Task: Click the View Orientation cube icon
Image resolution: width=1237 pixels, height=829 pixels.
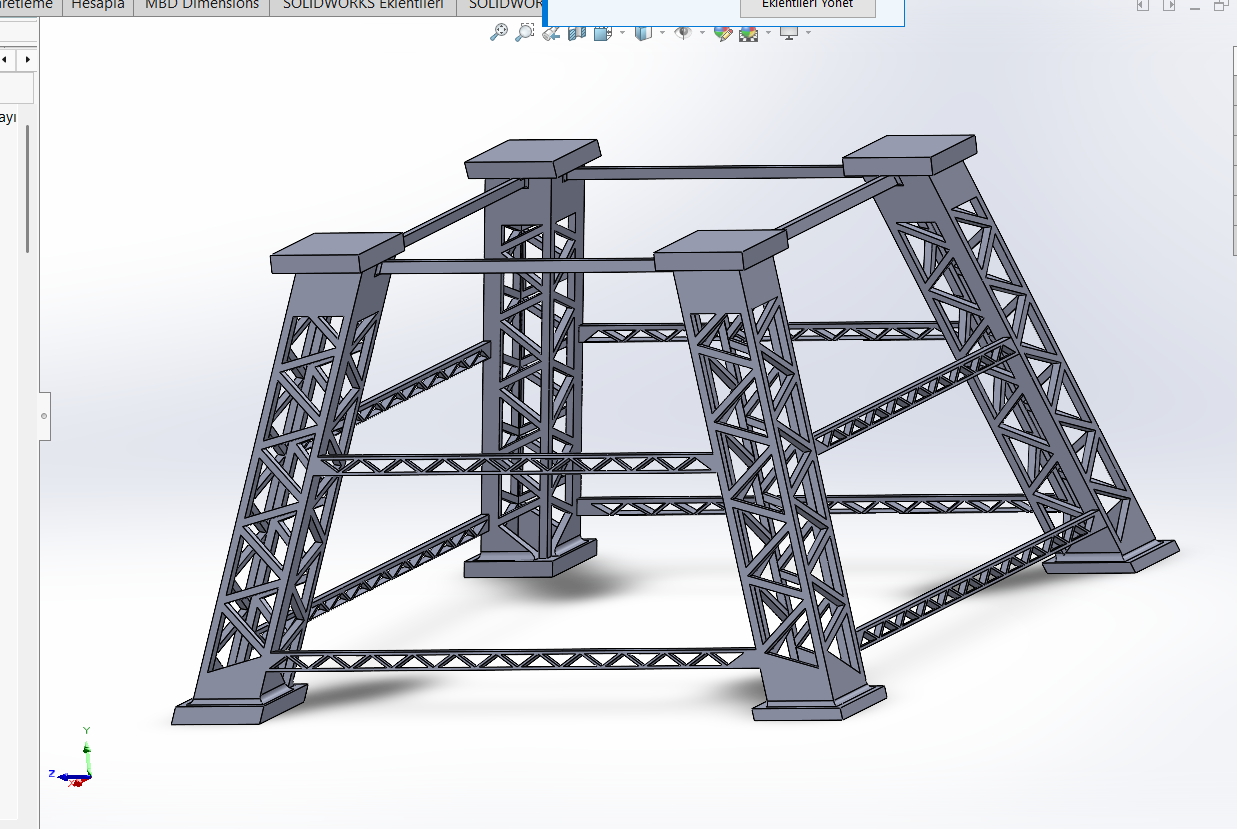Action: pyautogui.click(x=603, y=33)
